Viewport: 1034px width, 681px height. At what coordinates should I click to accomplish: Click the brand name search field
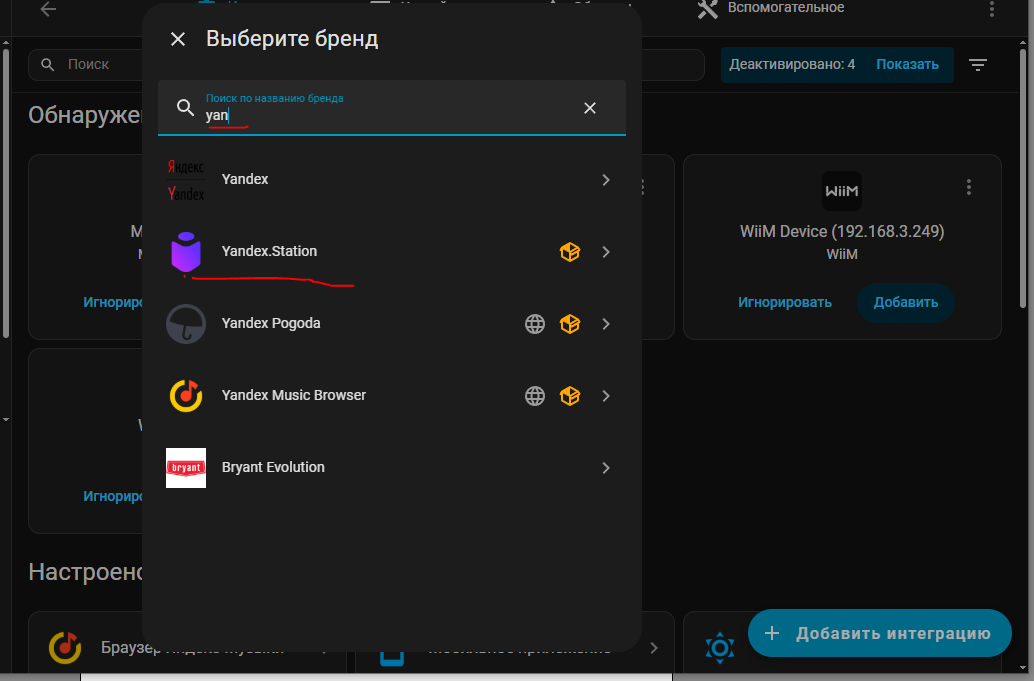(x=392, y=108)
